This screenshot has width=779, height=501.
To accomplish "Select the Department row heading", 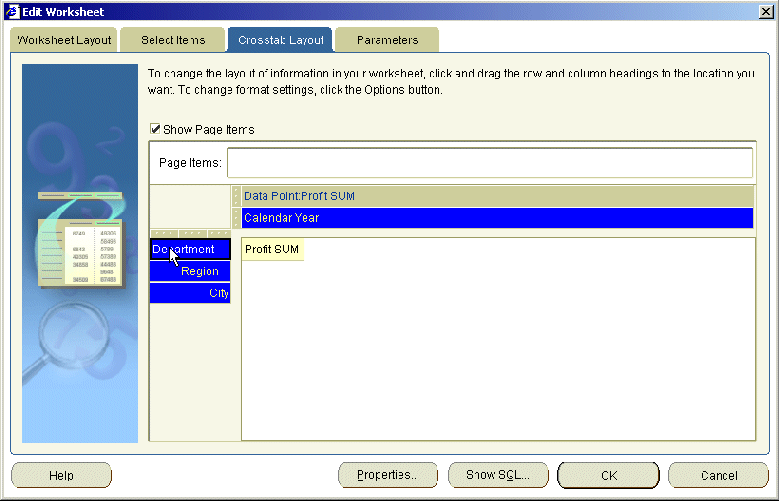I will pyautogui.click(x=190, y=249).
